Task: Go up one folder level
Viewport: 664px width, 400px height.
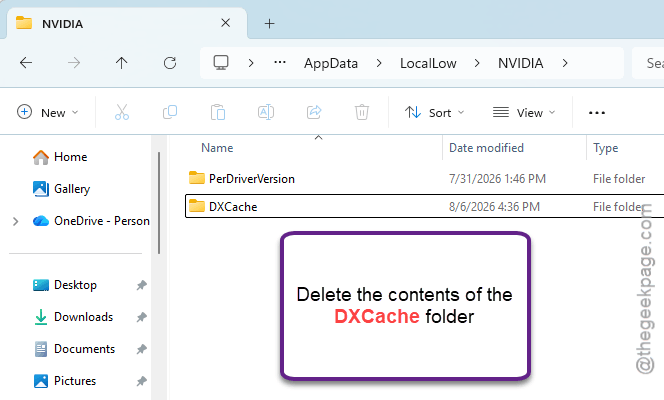Action: (122, 63)
